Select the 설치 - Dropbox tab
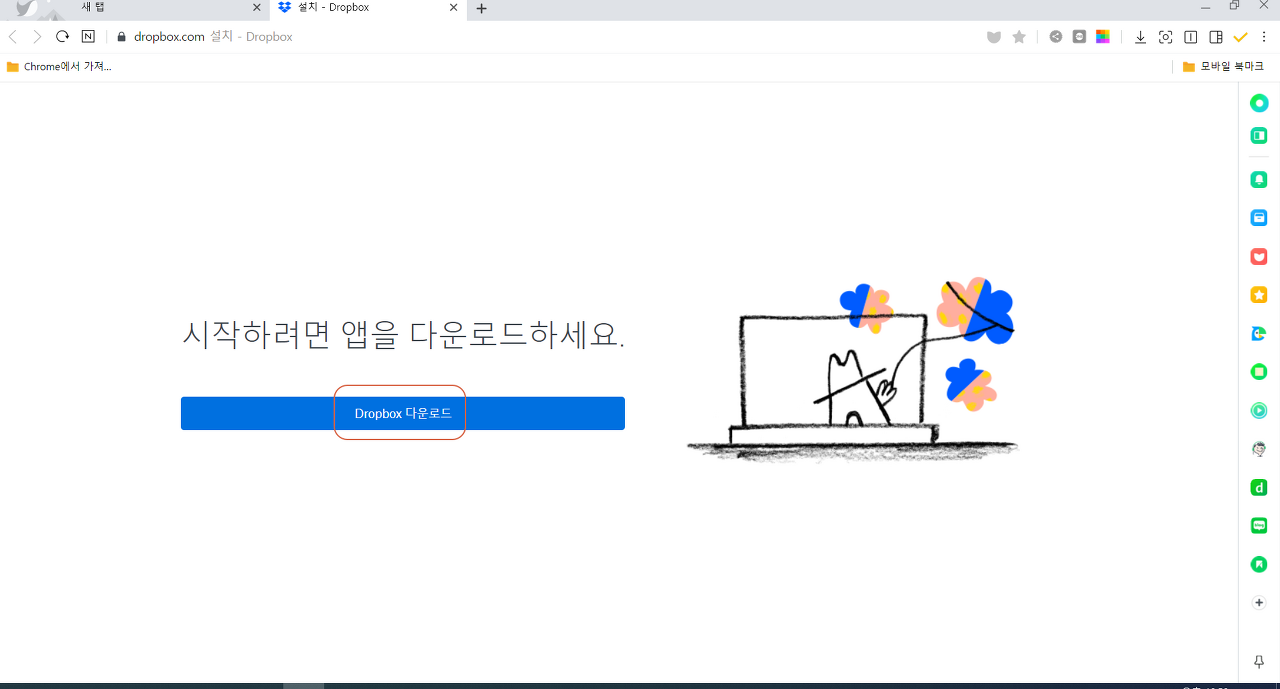Image resolution: width=1280 pixels, height=689 pixels. pos(368,8)
